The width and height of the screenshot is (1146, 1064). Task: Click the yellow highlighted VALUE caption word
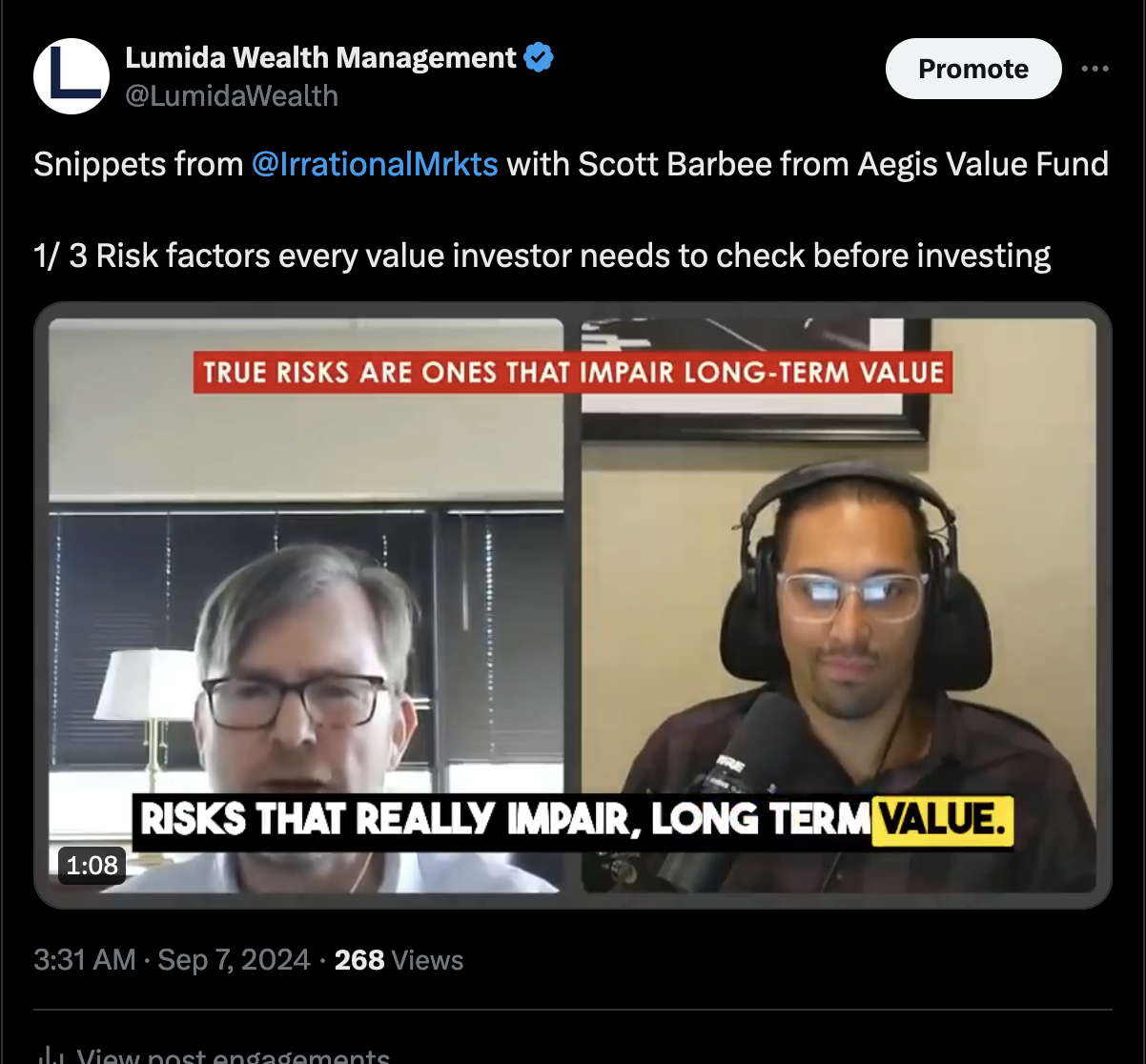(942, 820)
